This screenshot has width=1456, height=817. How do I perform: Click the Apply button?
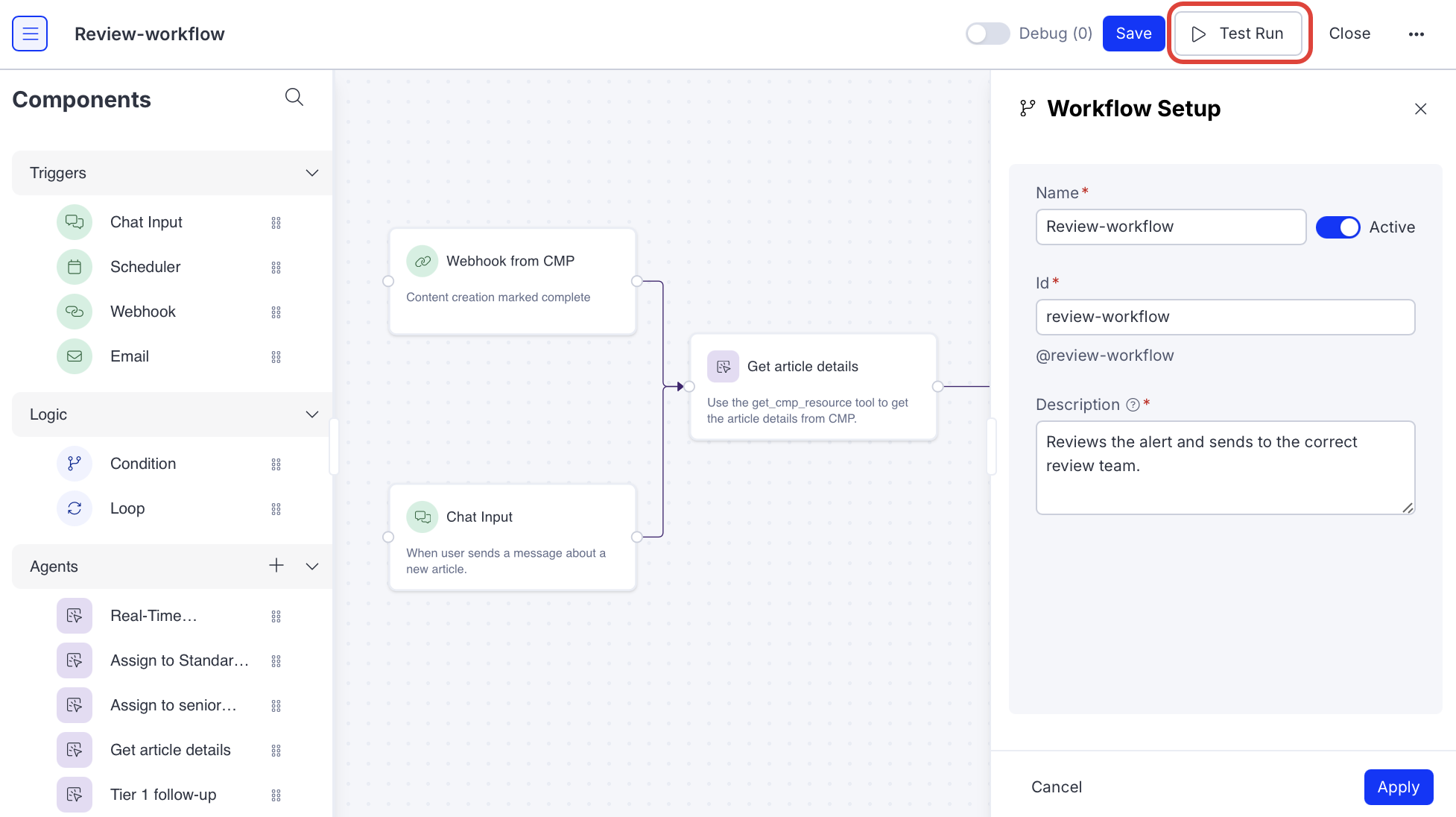point(1398,787)
